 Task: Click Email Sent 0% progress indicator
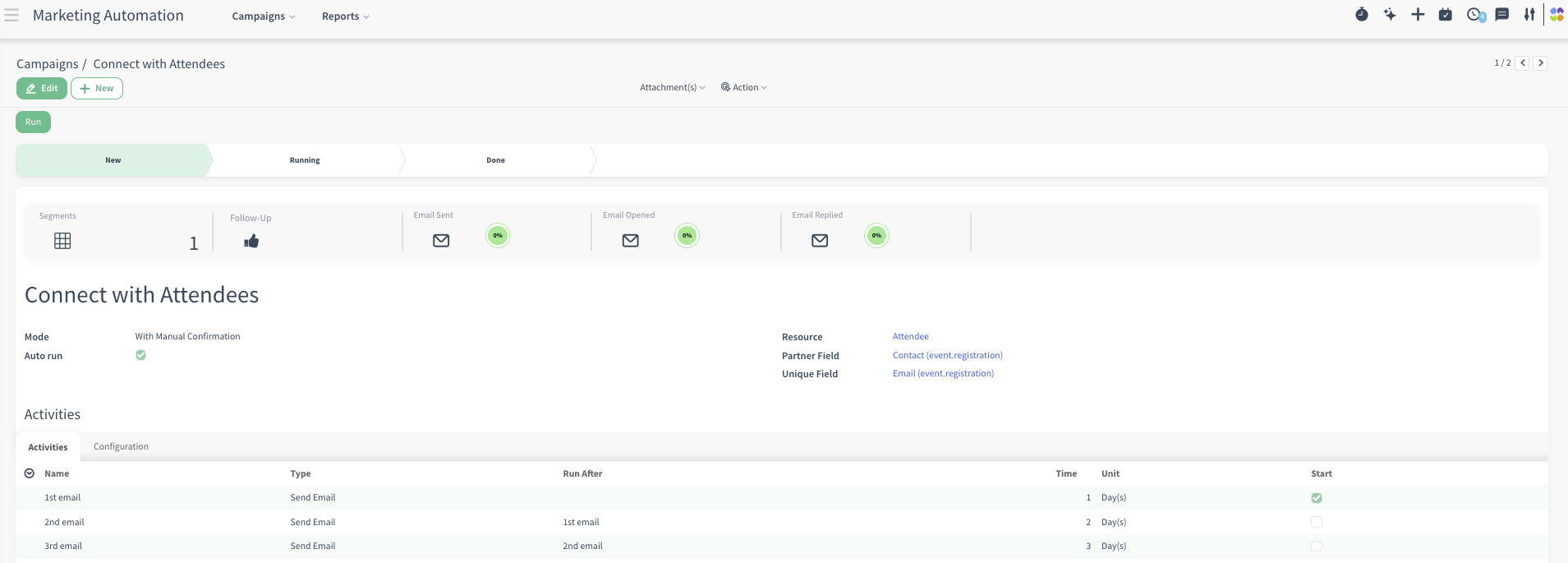coord(498,236)
